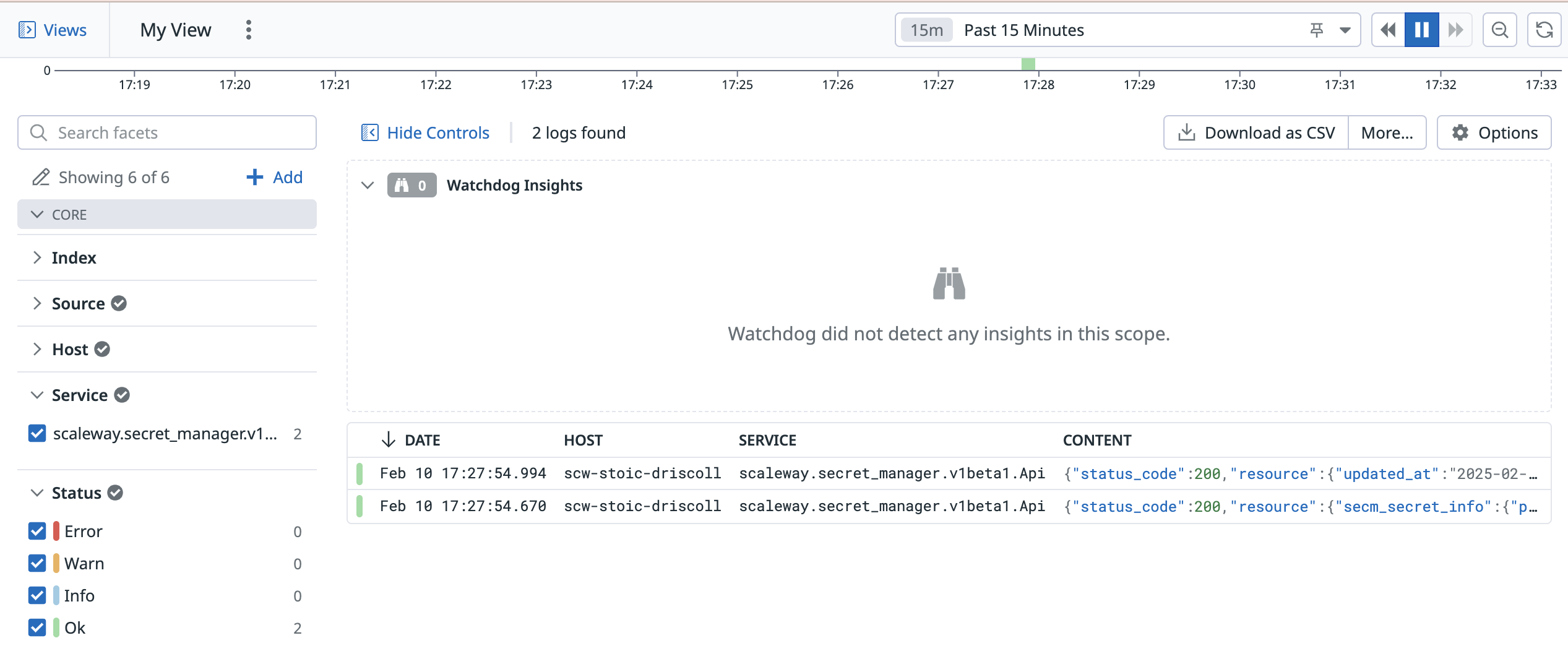This screenshot has height=651, width=1568.
Task: Download results as CSV
Action: click(x=1256, y=132)
